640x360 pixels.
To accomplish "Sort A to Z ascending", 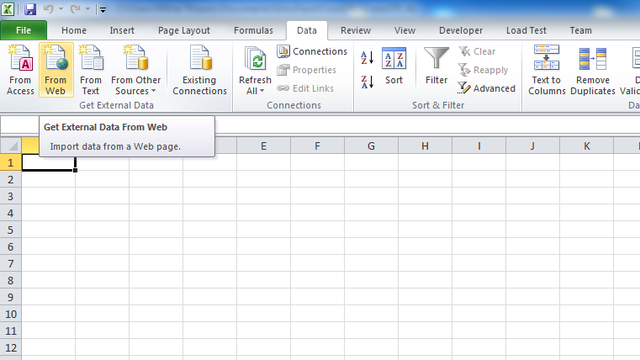I will click(x=367, y=58).
